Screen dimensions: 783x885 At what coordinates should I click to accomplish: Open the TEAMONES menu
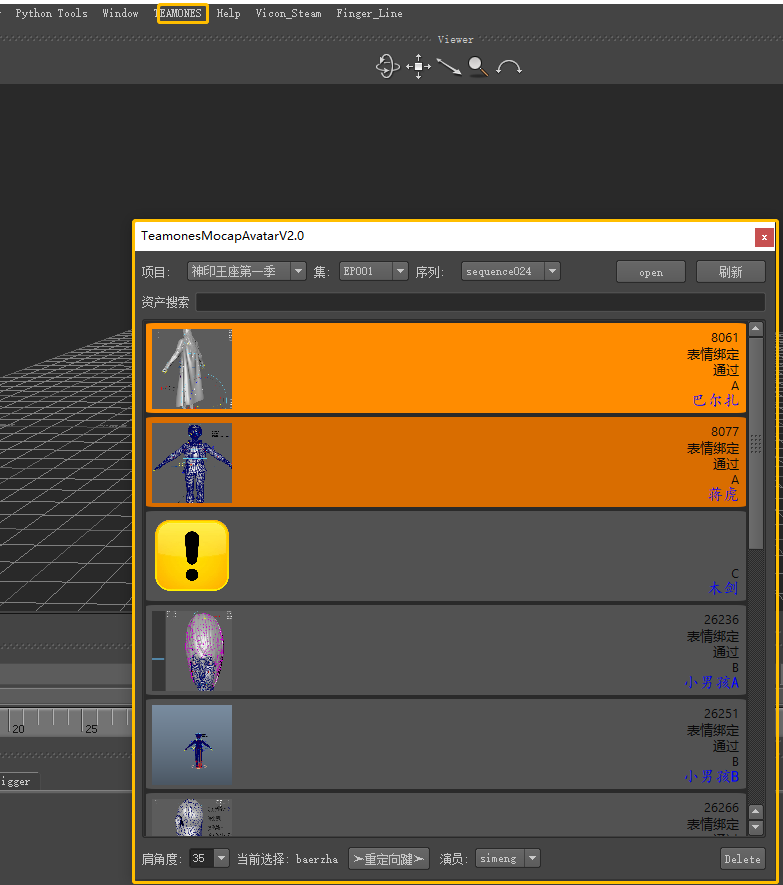click(181, 13)
